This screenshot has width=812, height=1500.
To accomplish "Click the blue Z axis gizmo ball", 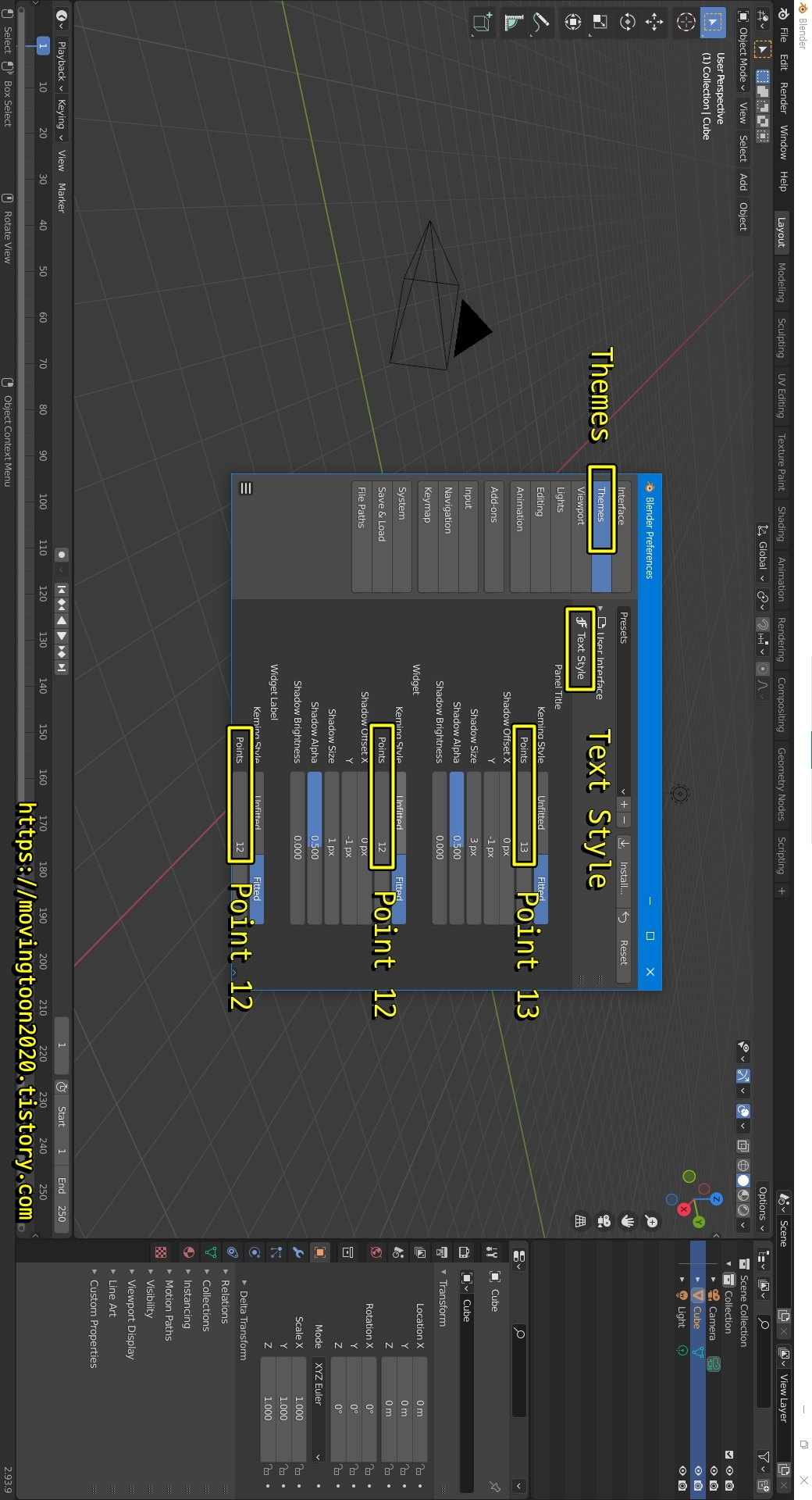I will pos(716,1198).
